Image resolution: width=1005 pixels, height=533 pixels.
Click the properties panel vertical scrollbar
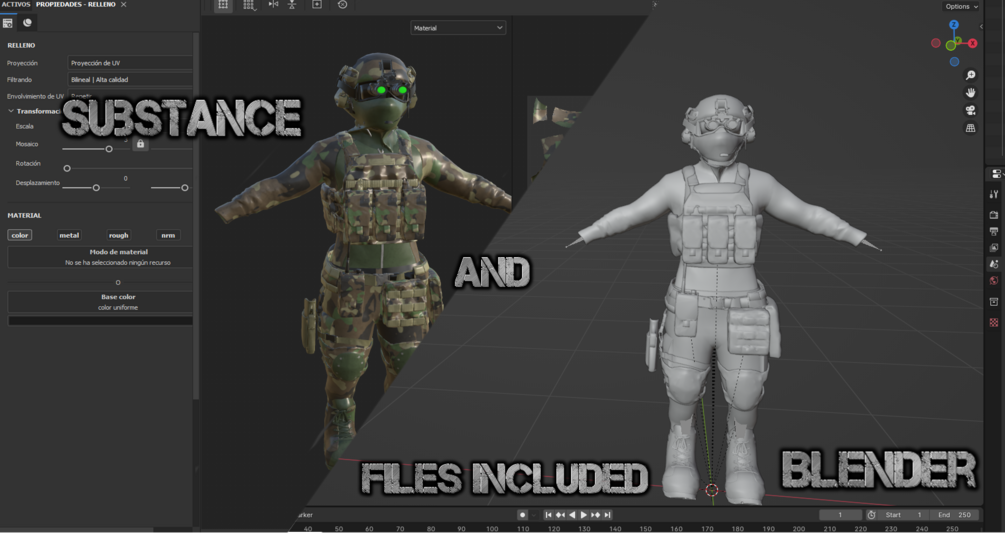pos(196,218)
